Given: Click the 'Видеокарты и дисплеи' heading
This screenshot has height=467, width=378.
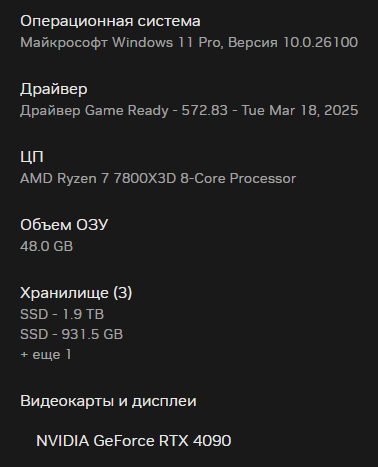Looking at the screenshot, I should click(x=108, y=401).
